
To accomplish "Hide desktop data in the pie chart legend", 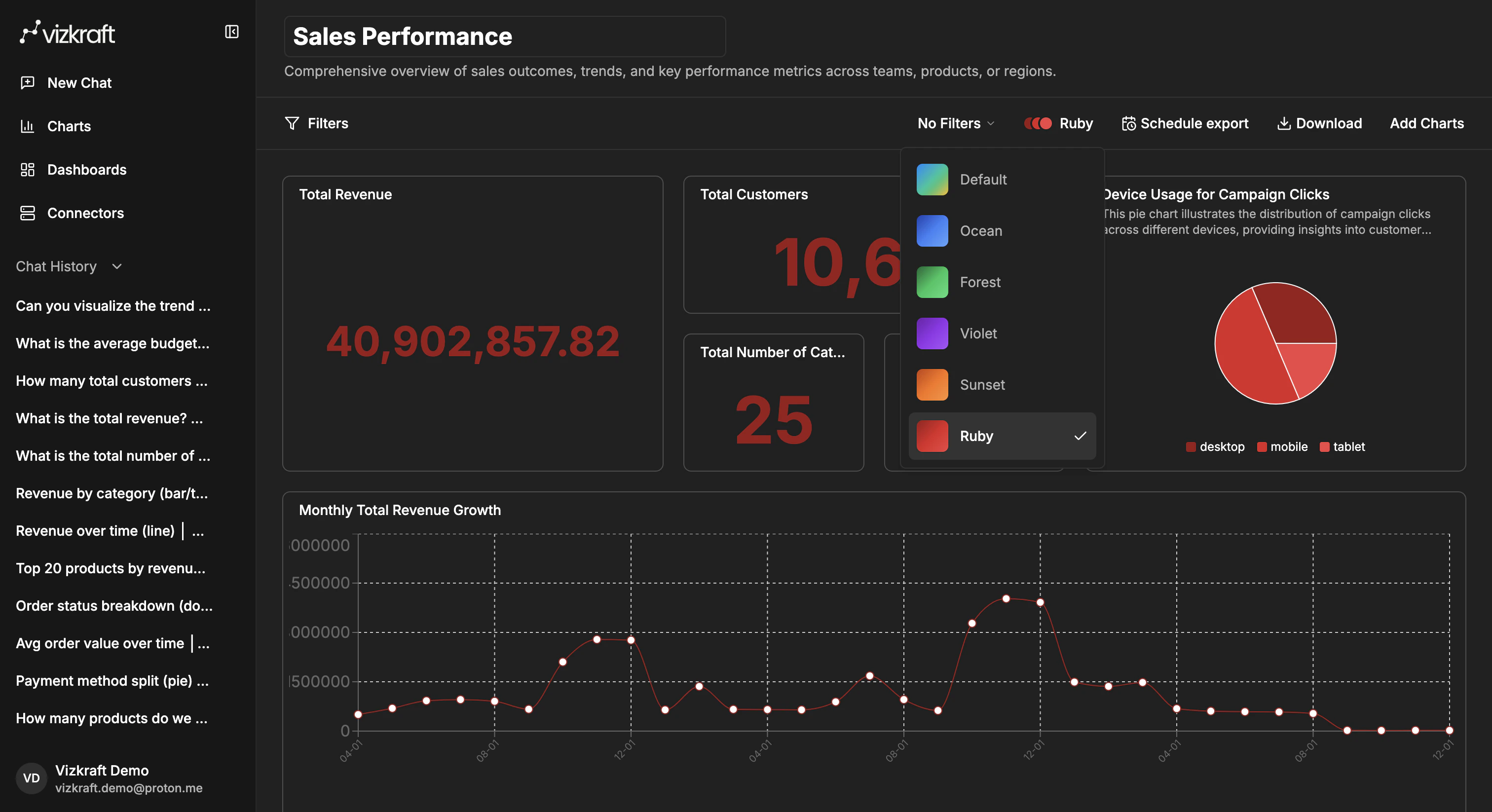I will [1216, 446].
